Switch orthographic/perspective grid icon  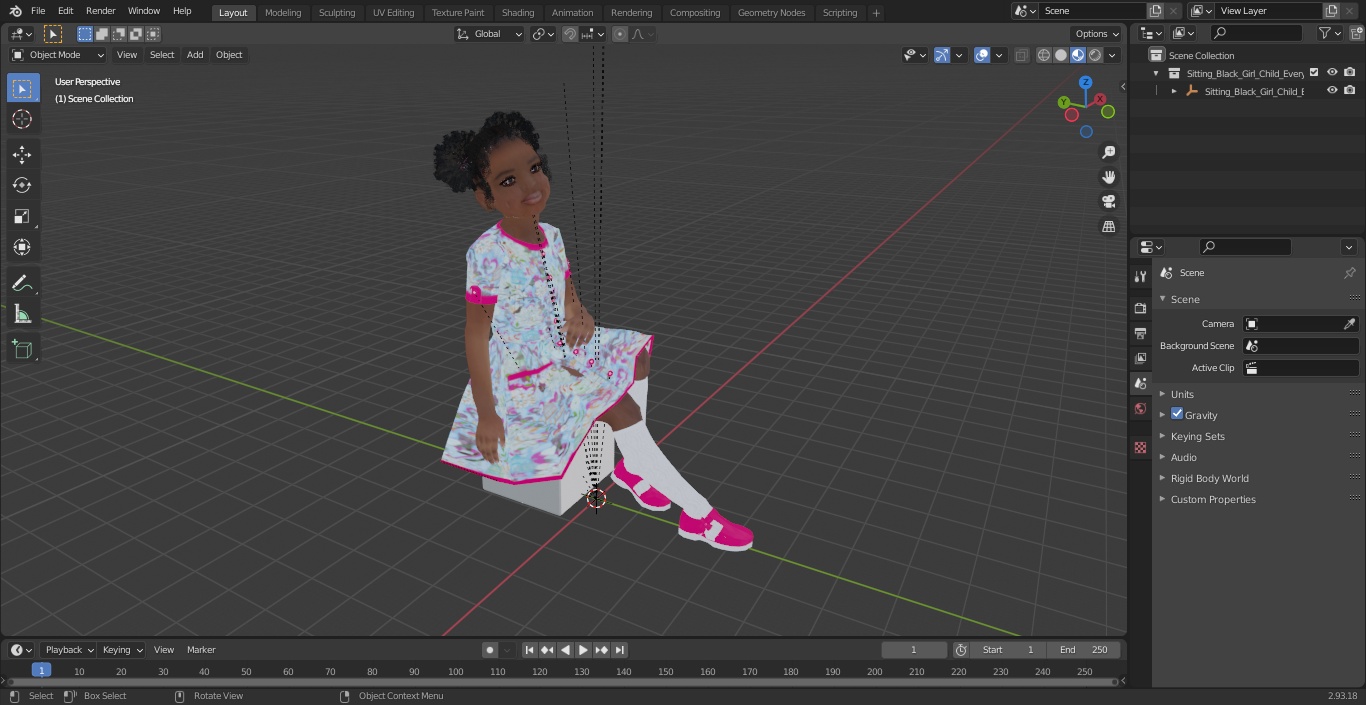point(1108,226)
